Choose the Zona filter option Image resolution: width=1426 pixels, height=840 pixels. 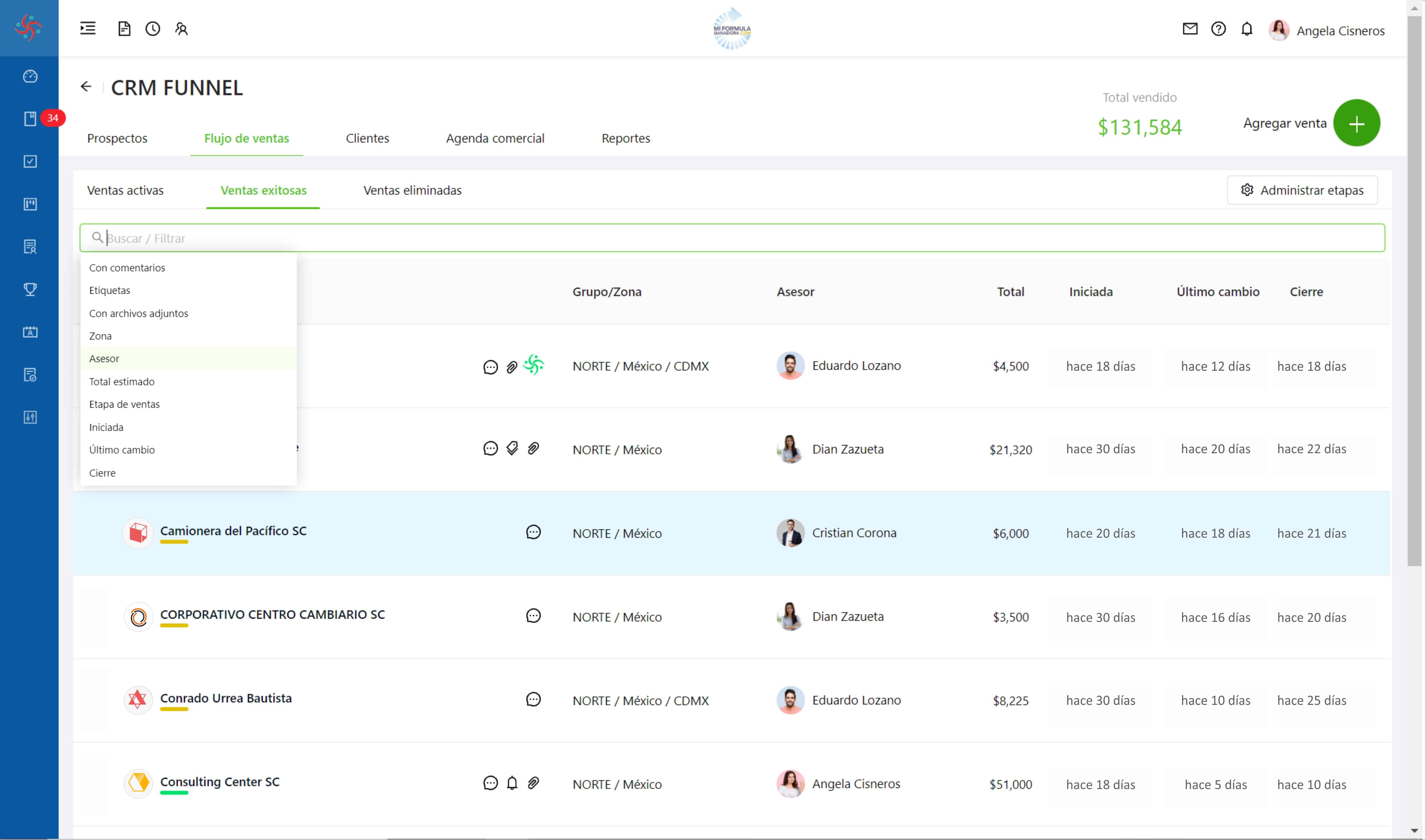(x=188, y=336)
